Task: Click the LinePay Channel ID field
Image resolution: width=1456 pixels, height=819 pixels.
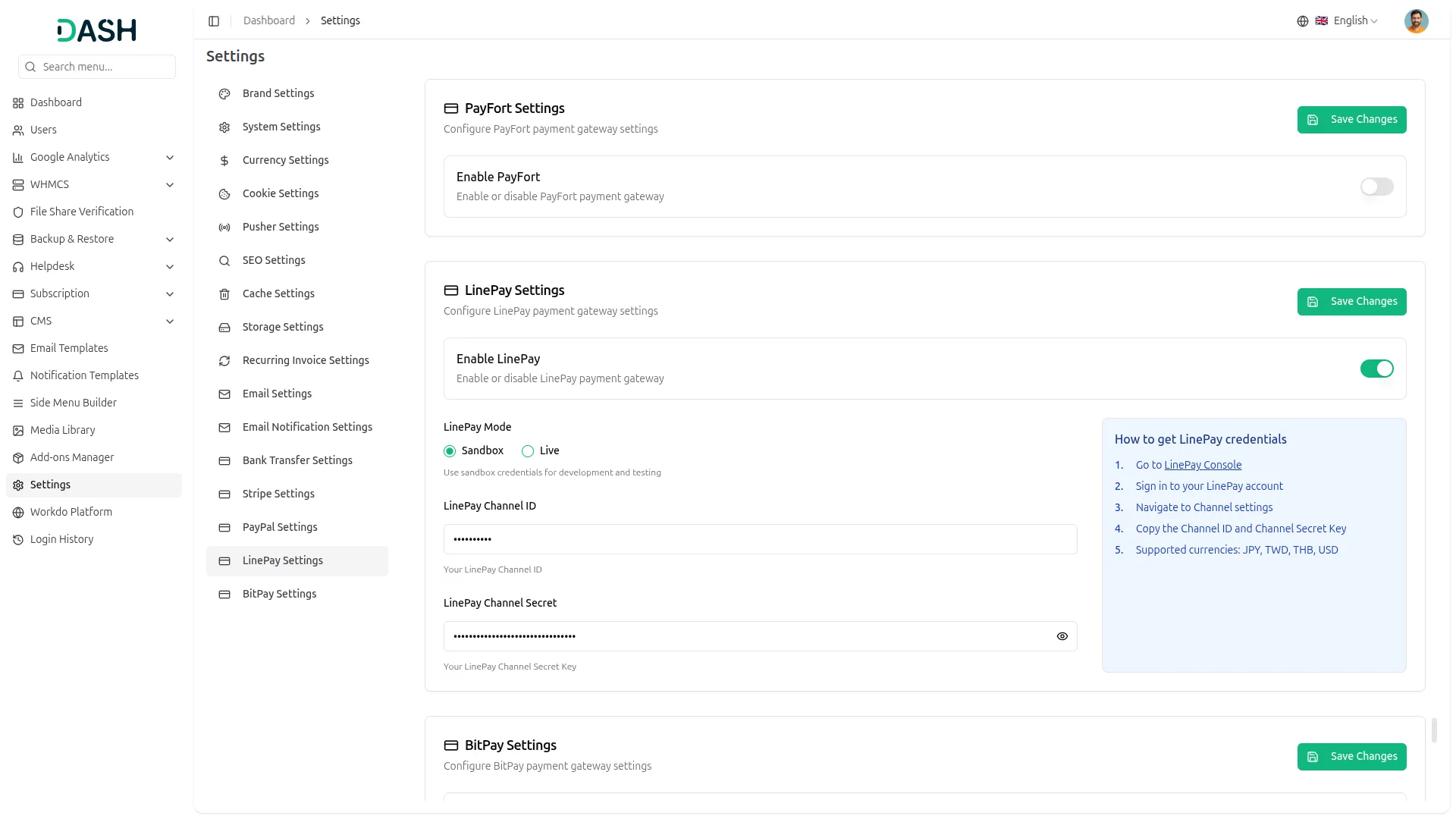Action: coord(760,539)
